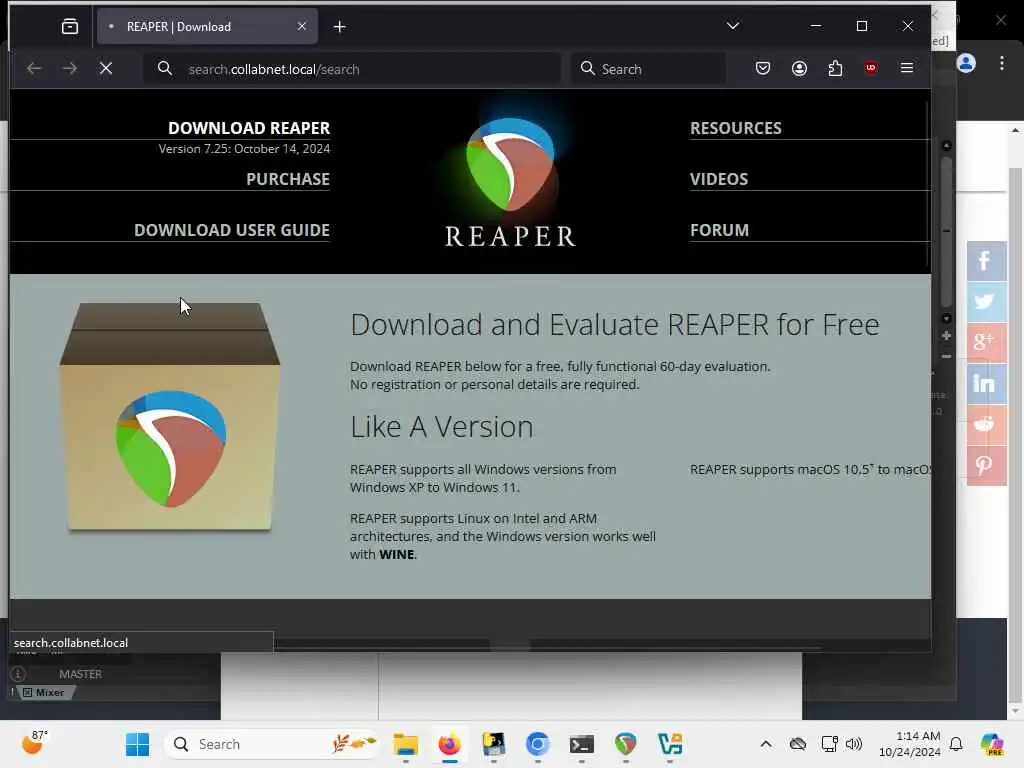Click the Firefox page horizontal scrollbar

click(x=509, y=646)
